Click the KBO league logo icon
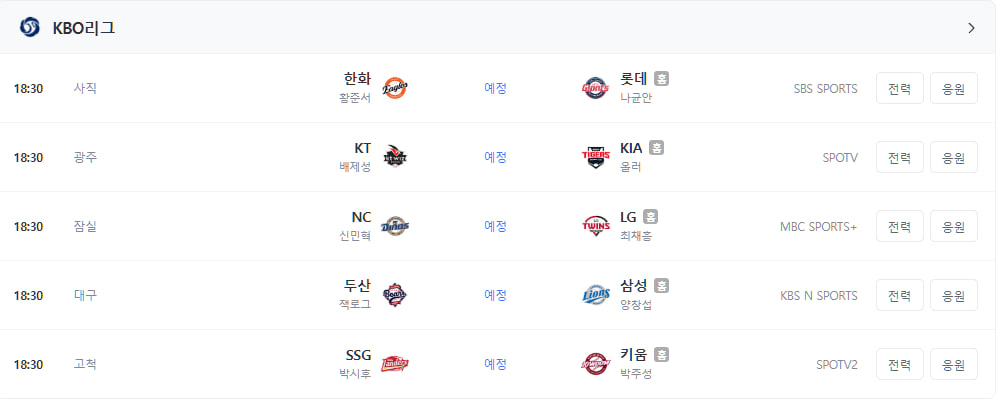The width and height of the screenshot is (1000, 400). pos(29,27)
